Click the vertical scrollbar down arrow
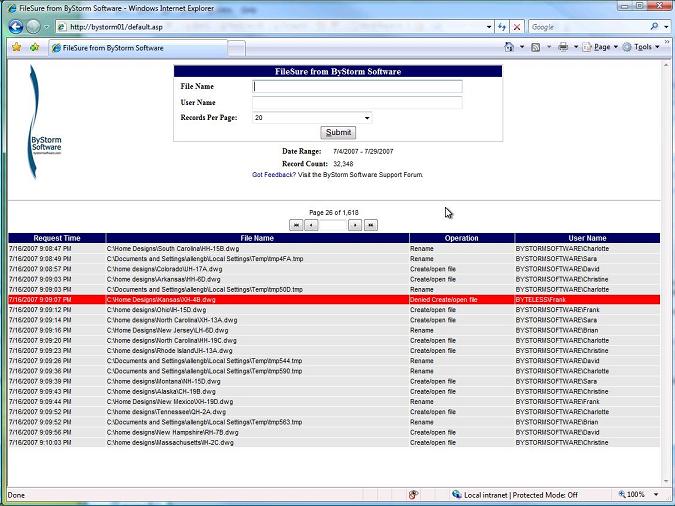This screenshot has height=506, width=675. 667,481
